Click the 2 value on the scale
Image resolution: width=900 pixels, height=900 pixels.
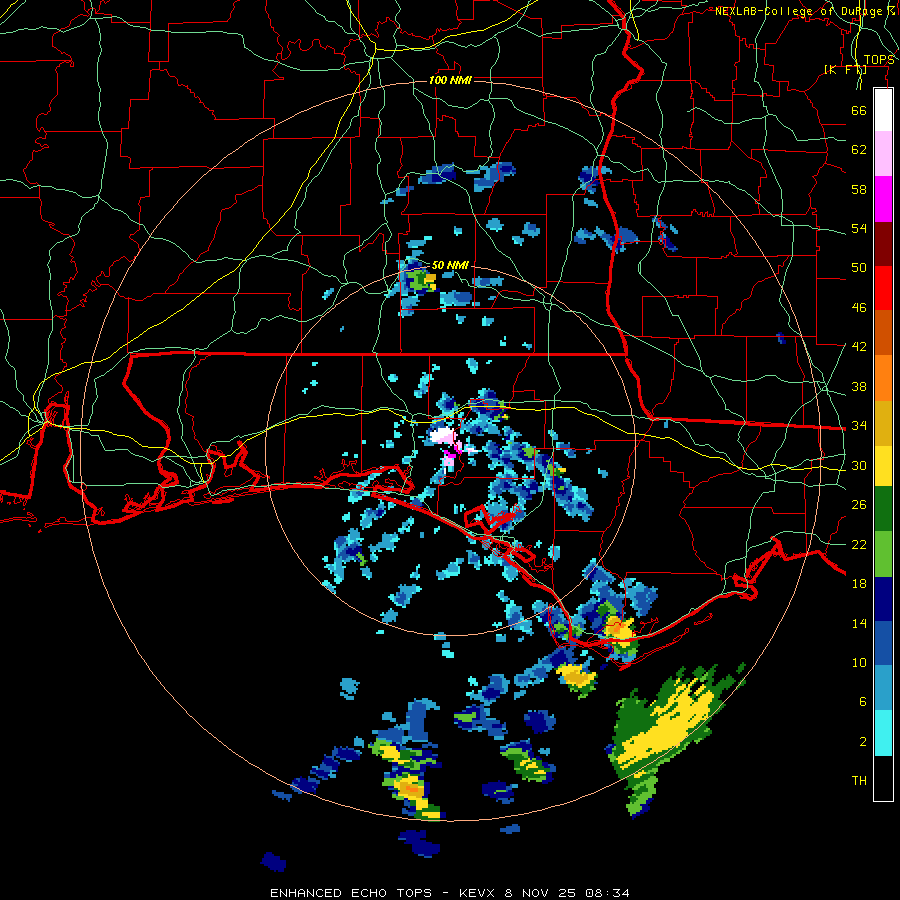(863, 742)
